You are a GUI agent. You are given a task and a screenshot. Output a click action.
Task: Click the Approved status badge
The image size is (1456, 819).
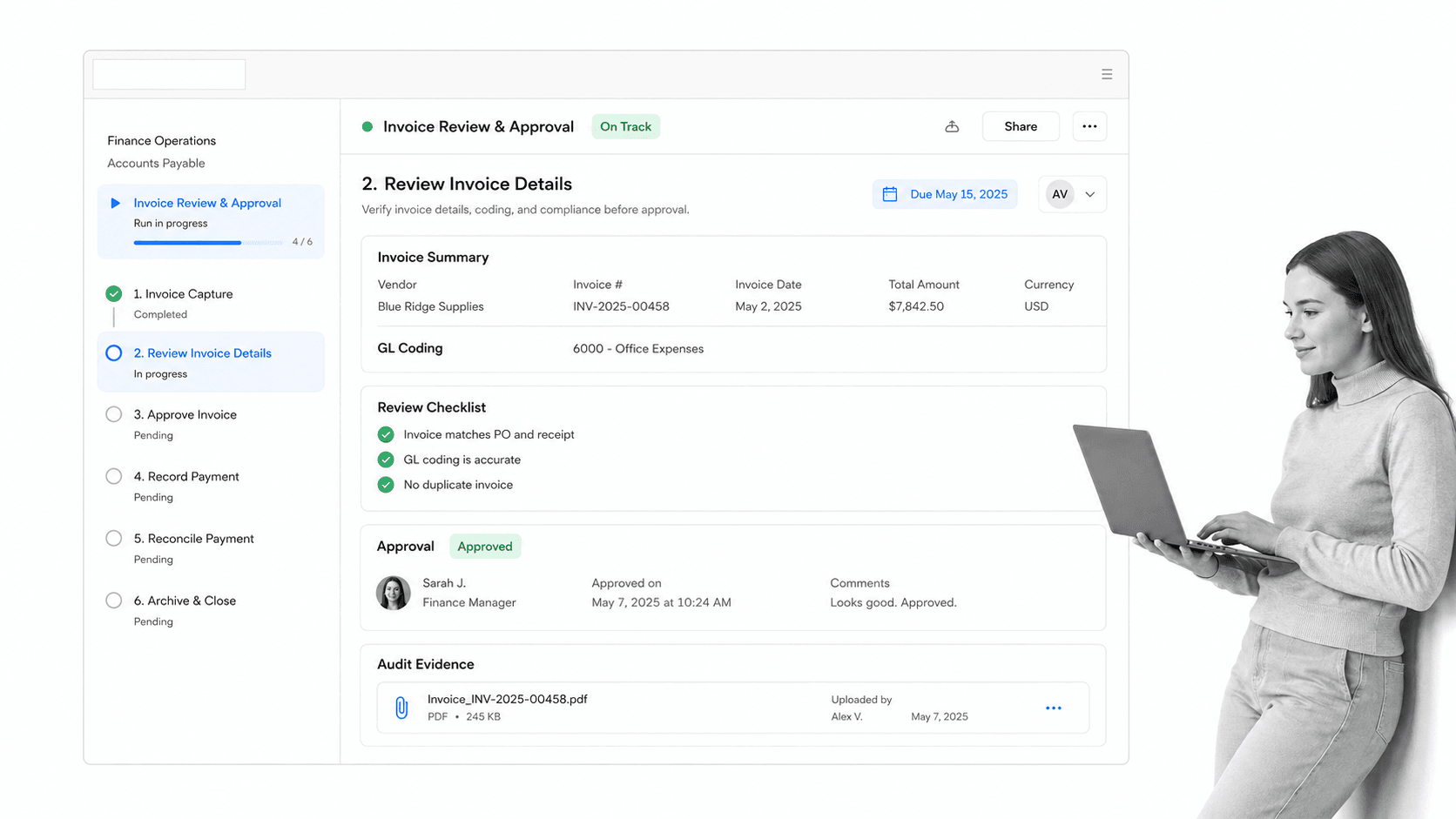click(x=485, y=547)
